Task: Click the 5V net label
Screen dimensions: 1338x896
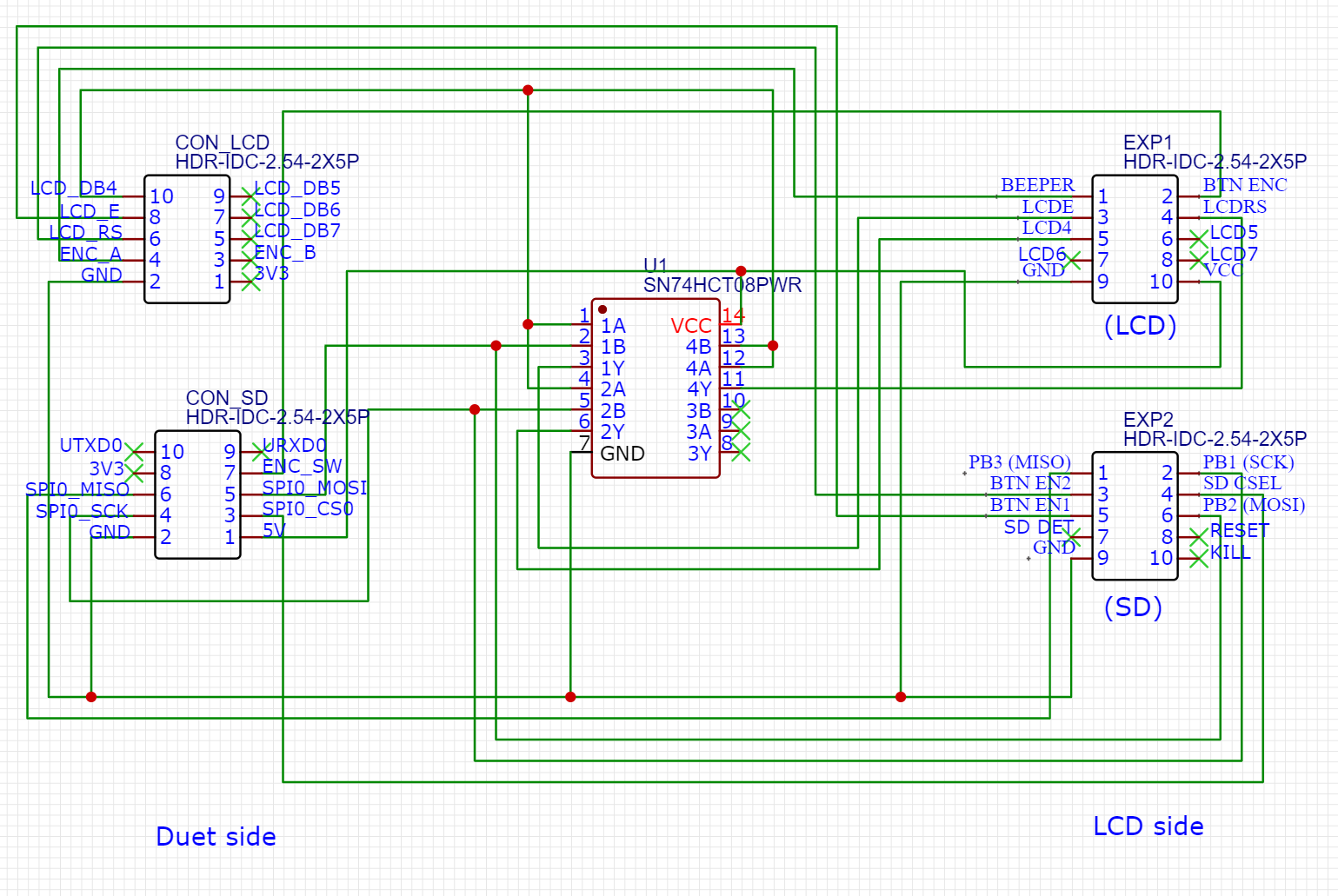Action: [274, 530]
